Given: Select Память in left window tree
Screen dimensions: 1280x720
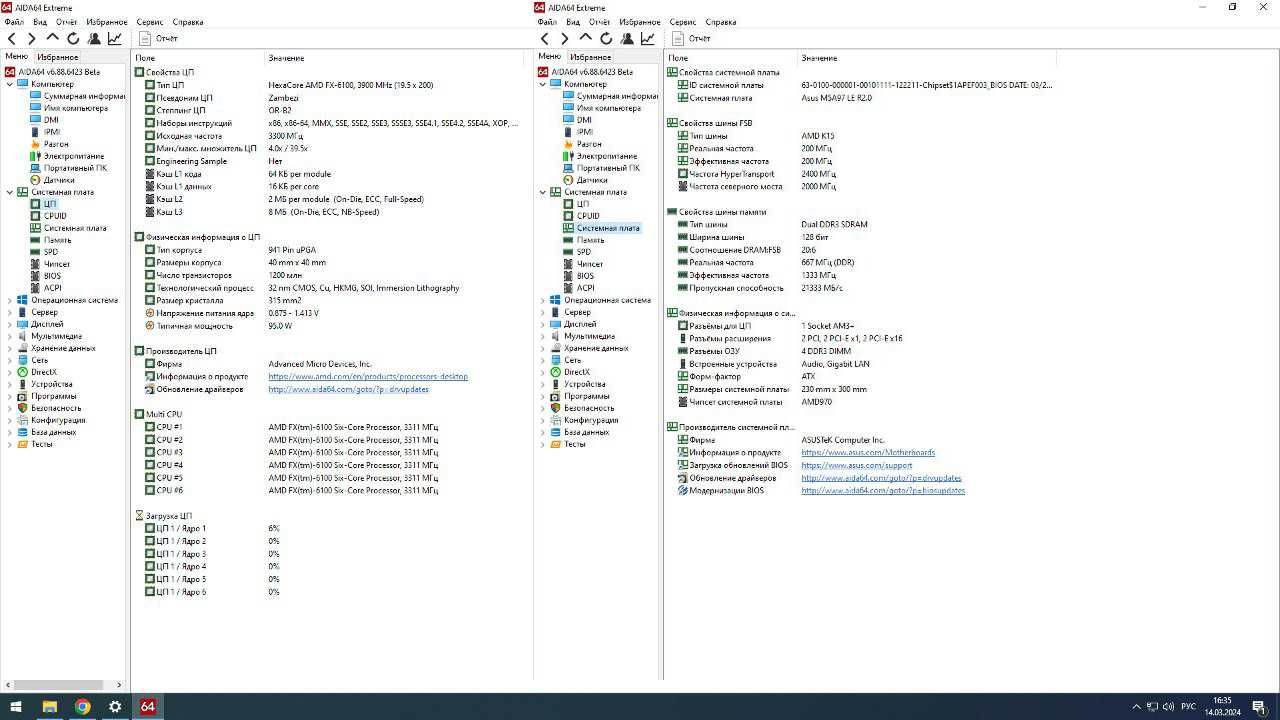Looking at the screenshot, I should click(x=57, y=240).
